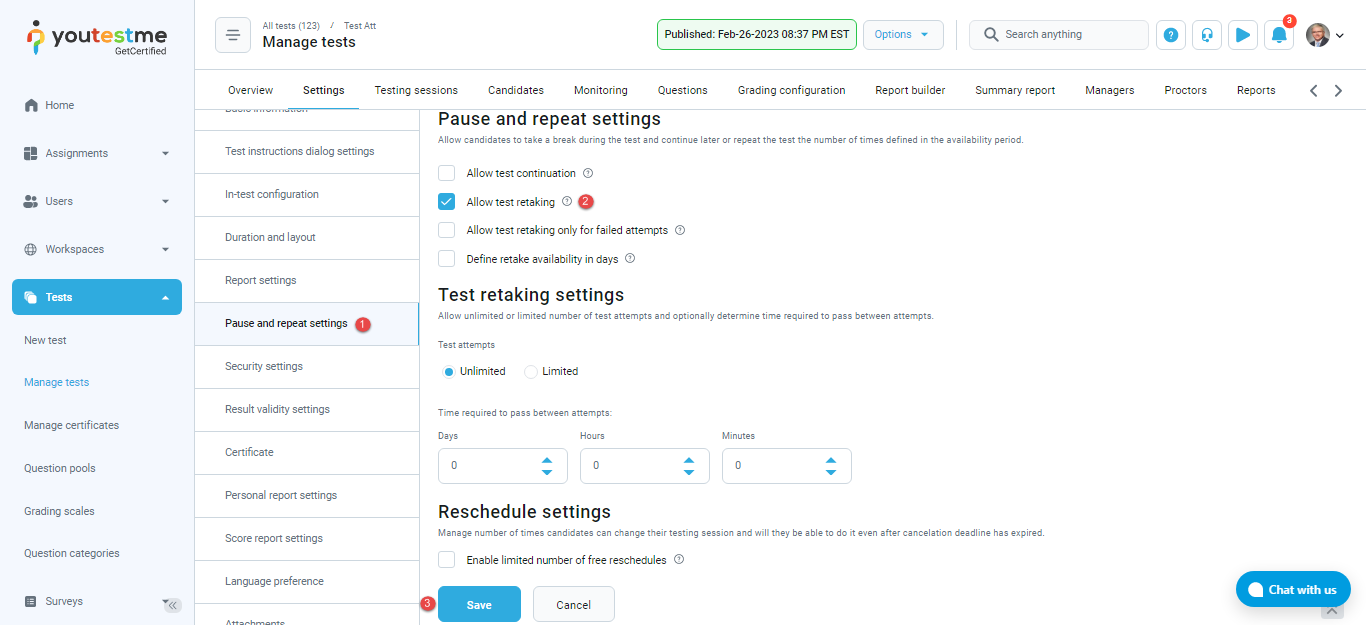Click info icon beside Allow test continuation
The image size is (1366, 625).
588,173
